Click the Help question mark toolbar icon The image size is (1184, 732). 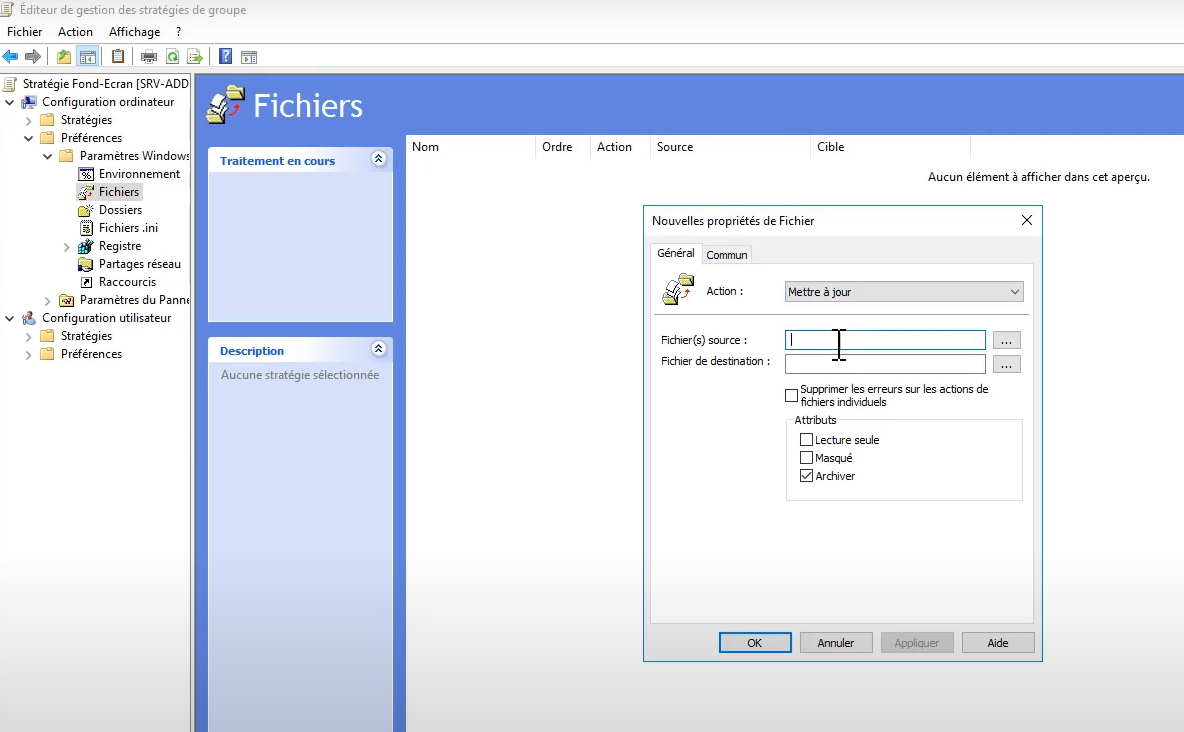(225, 57)
